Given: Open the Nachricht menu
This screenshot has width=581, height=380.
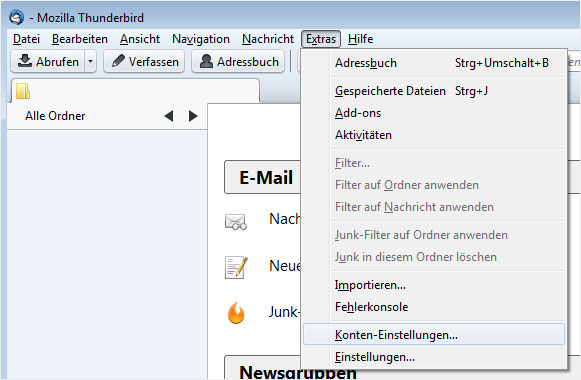Looking at the screenshot, I should click(x=268, y=39).
